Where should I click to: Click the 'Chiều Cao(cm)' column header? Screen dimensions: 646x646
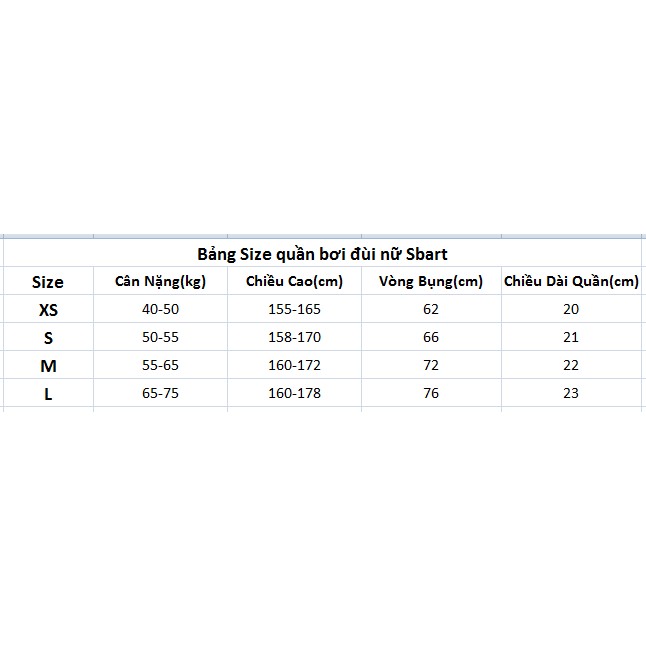tap(294, 282)
